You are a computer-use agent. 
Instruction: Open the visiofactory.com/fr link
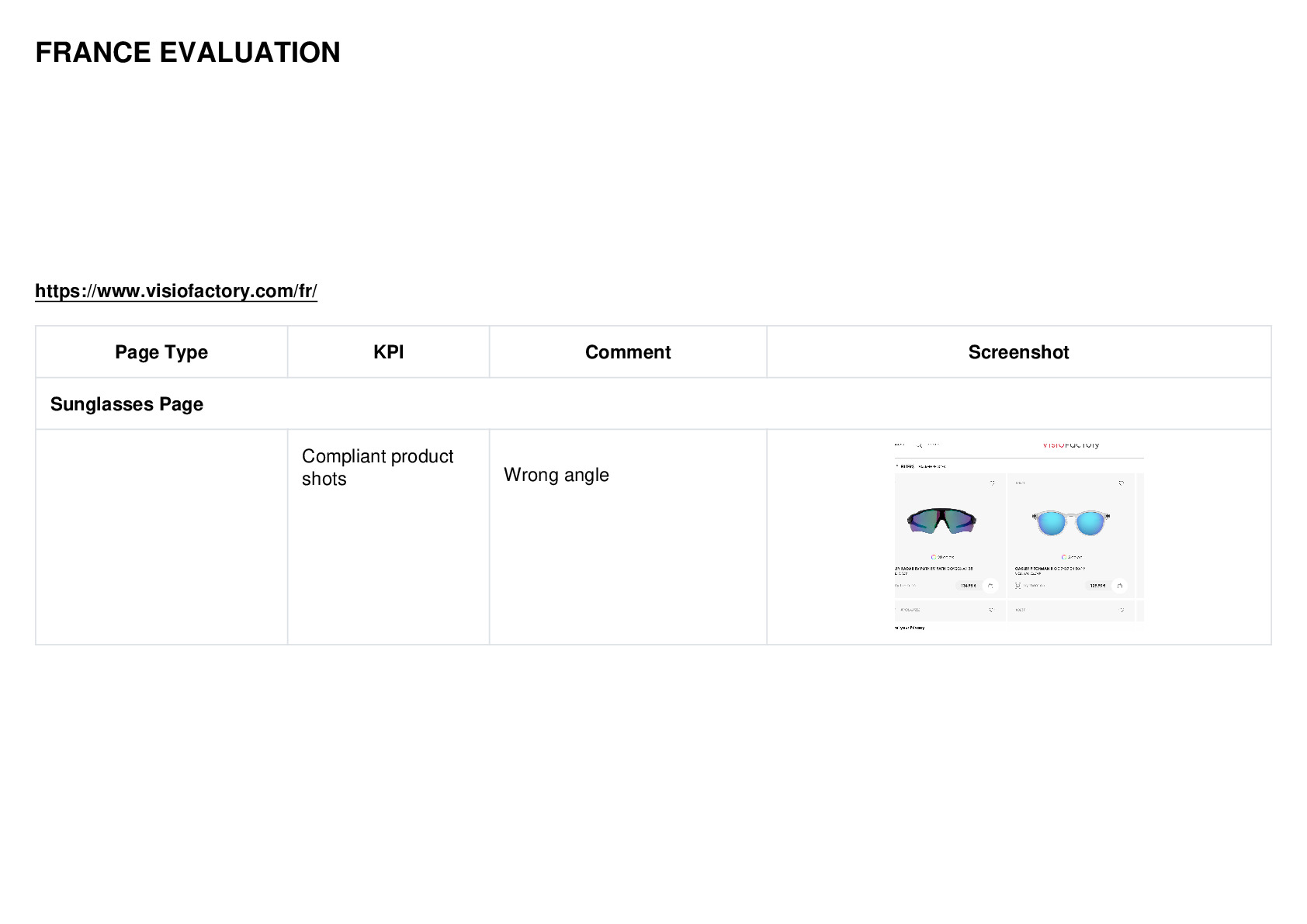point(176,291)
